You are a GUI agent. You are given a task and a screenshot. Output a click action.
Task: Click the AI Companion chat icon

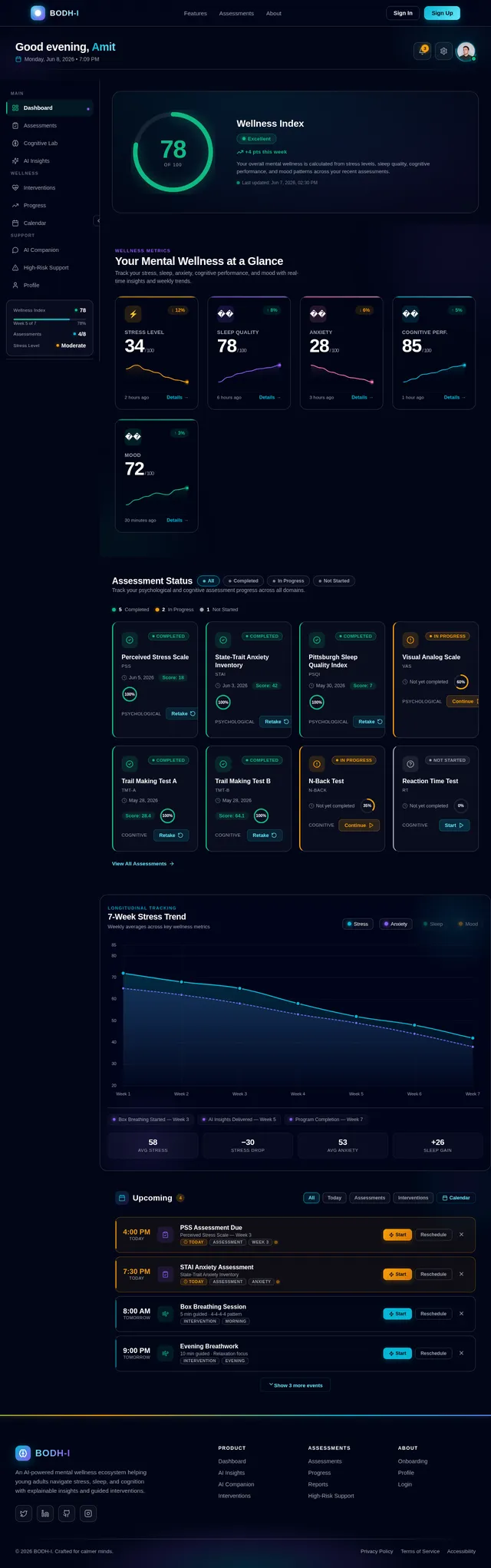click(x=15, y=250)
